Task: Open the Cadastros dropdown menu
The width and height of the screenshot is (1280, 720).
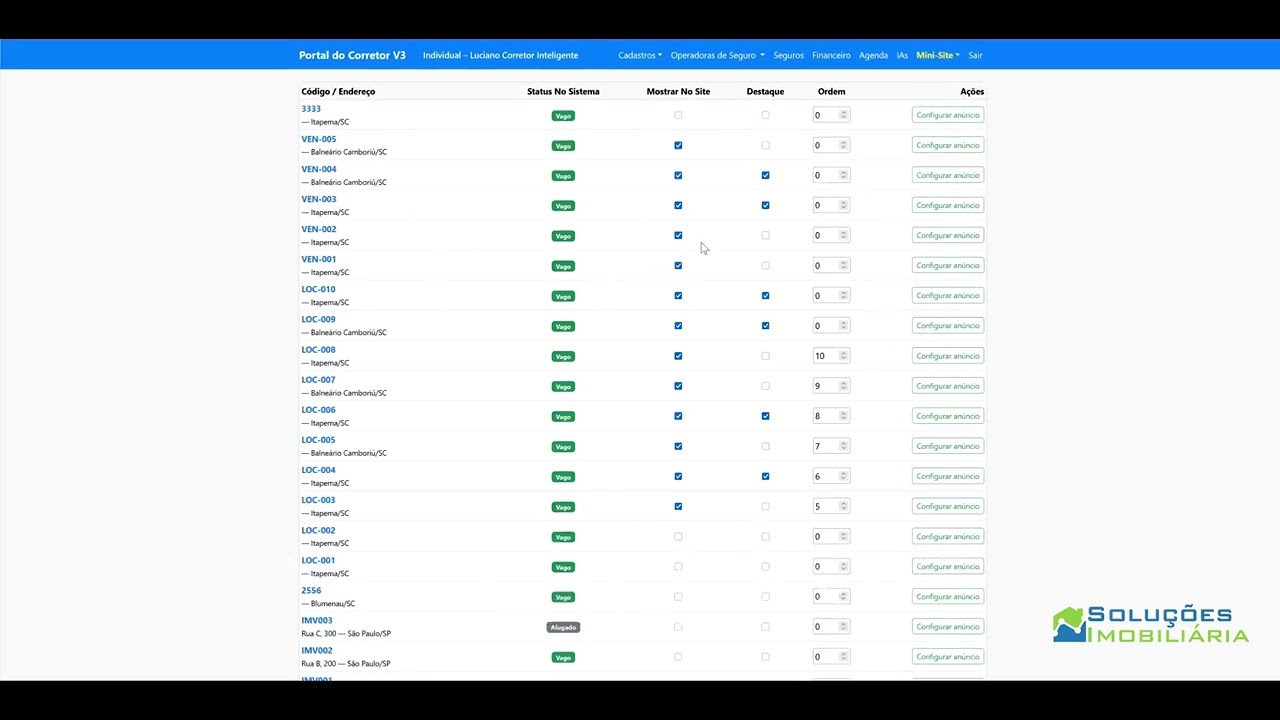Action: pos(640,55)
